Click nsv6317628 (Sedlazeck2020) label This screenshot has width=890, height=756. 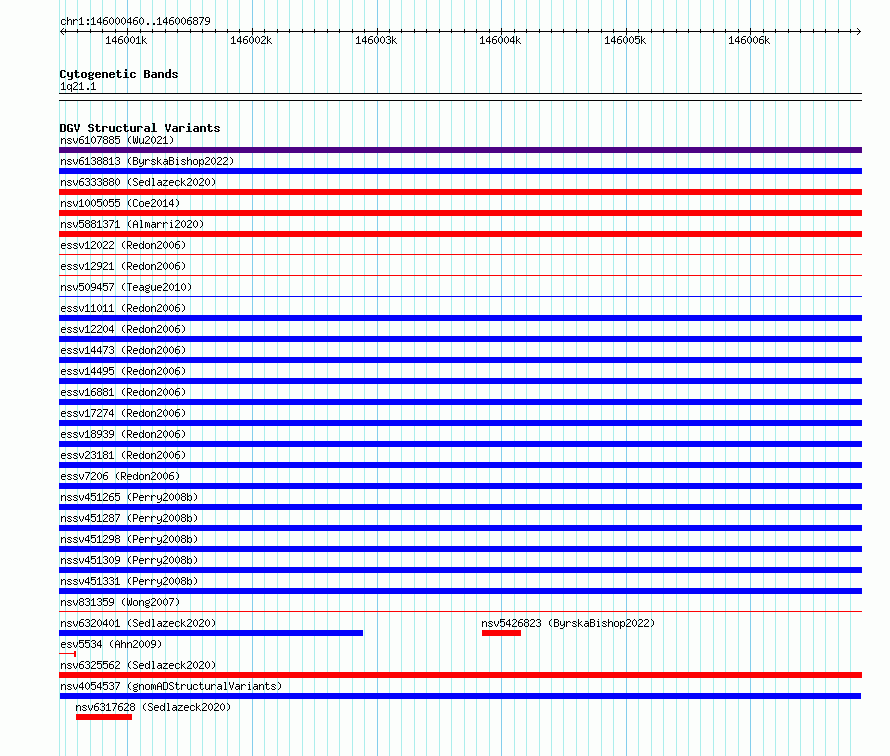153,707
